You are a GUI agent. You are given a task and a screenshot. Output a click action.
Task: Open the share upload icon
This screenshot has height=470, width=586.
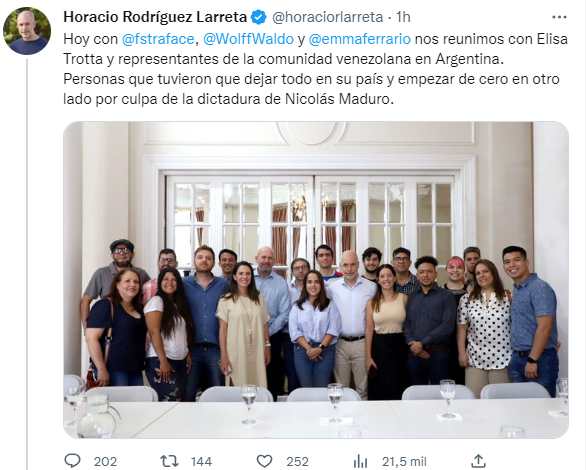point(479,461)
